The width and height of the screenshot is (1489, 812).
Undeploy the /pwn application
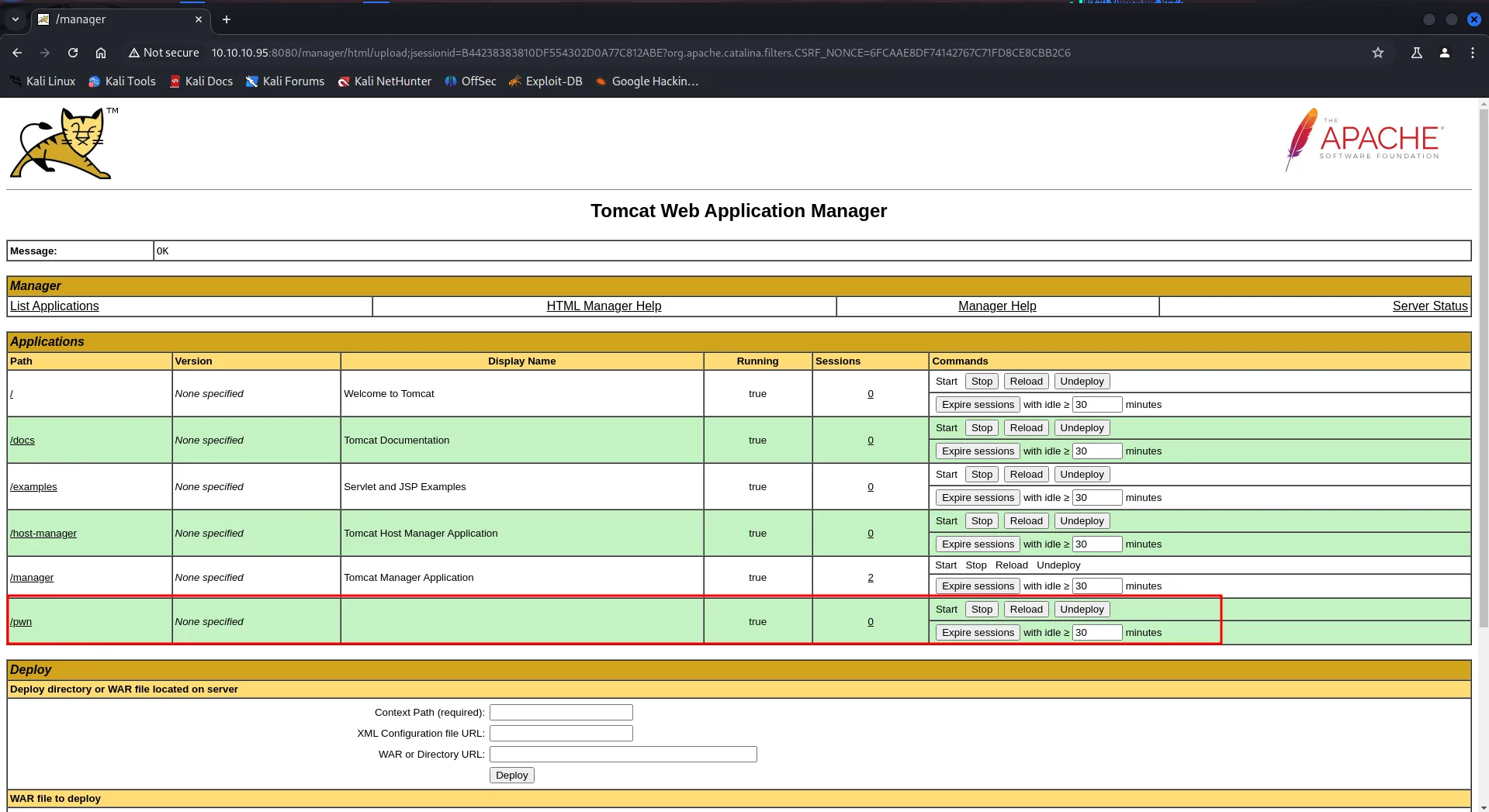click(1082, 610)
